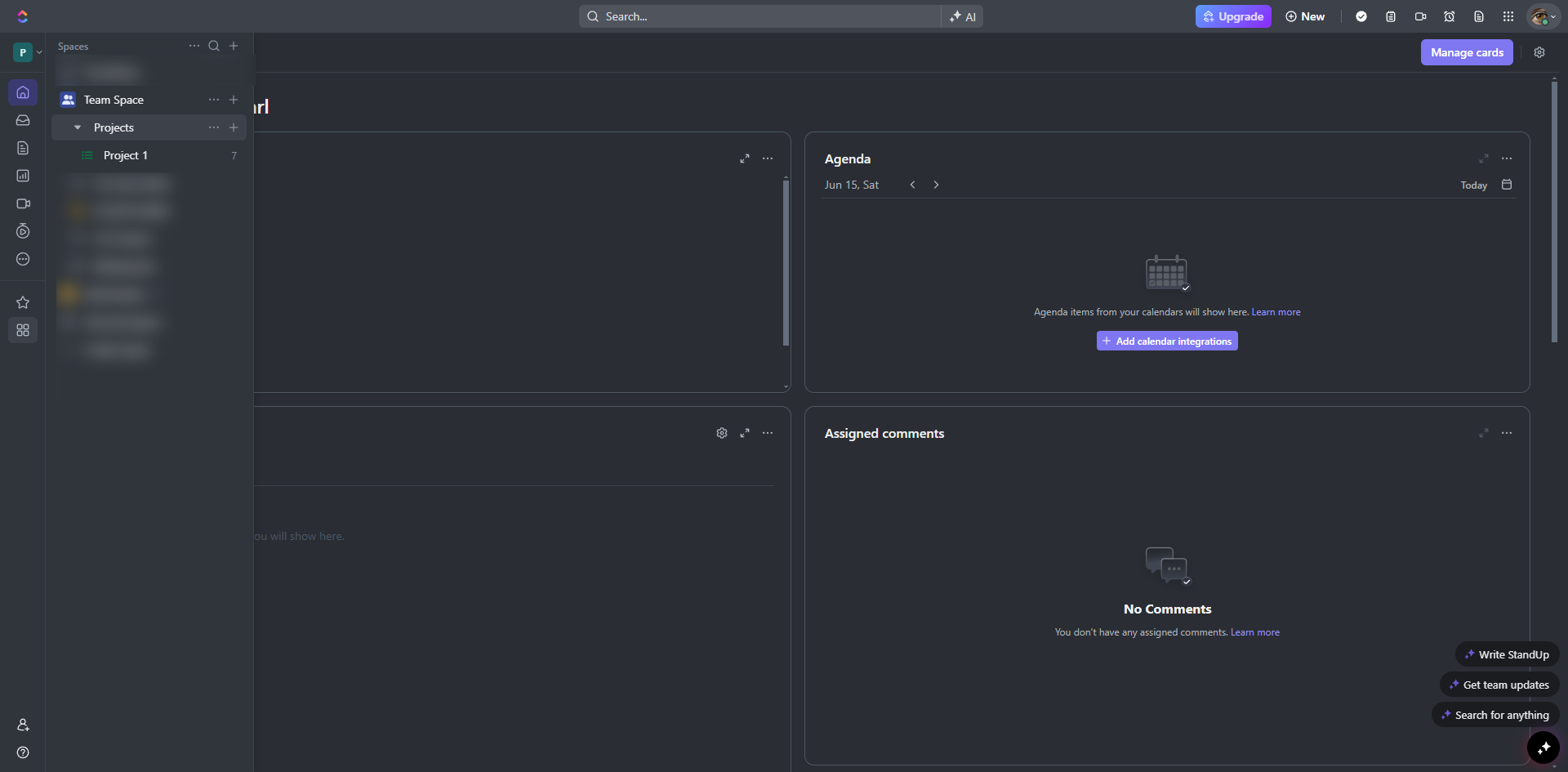Click the Spaces grid icon in the sidebar
Screen dimensions: 1568x772
pos(23,330)
